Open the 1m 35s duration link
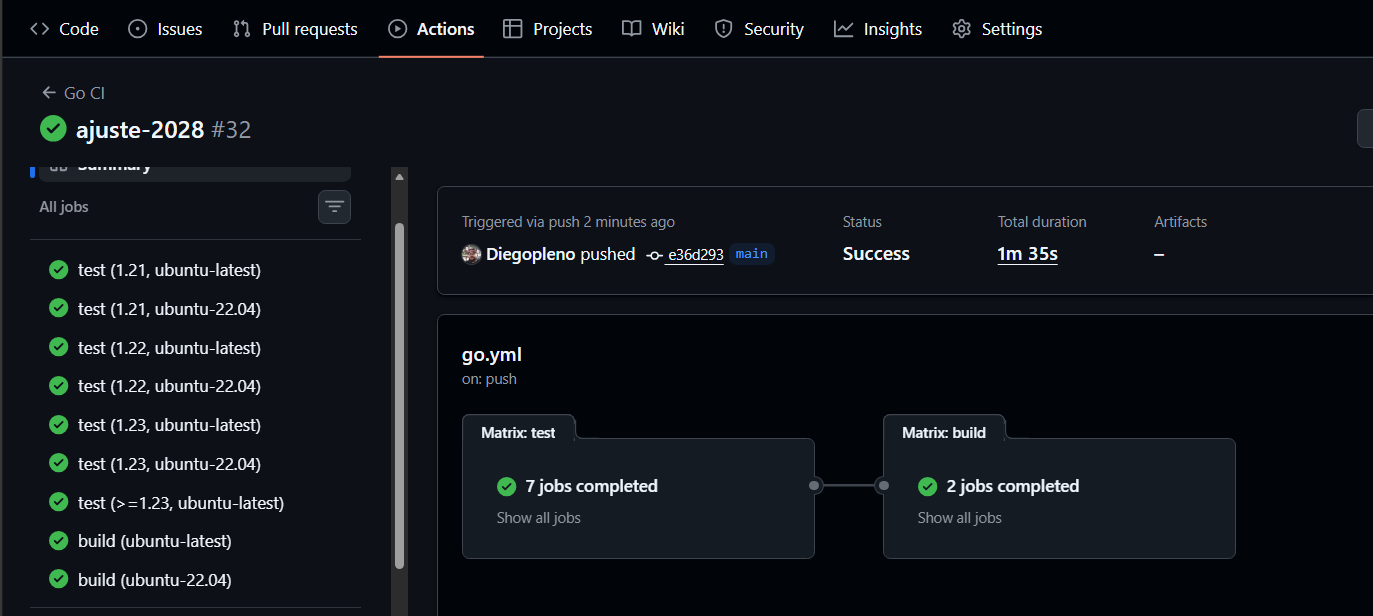The image size is (1373, 616). point(1027,254)
